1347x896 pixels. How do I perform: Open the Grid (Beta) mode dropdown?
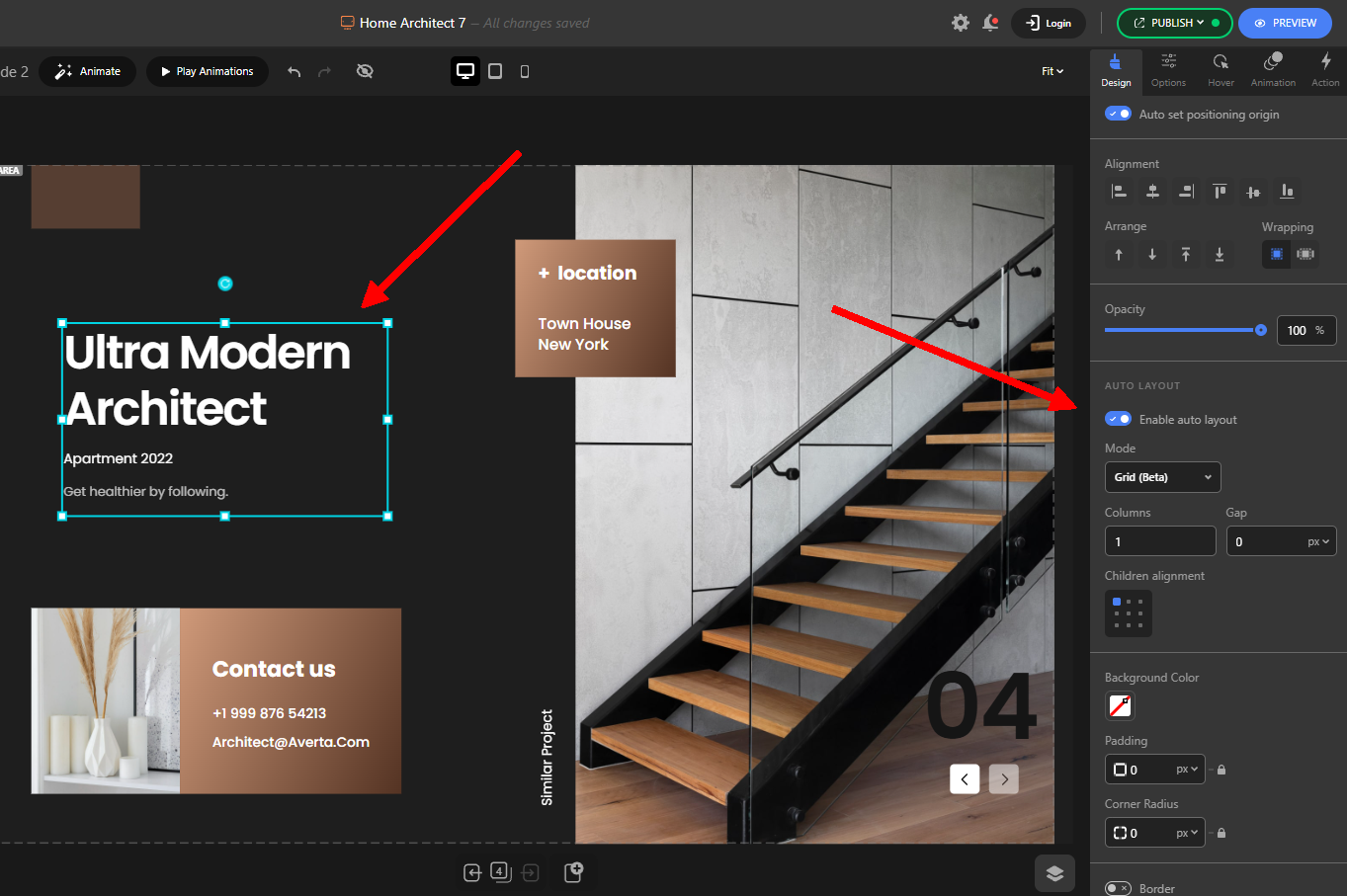[x=1162, y=477]
